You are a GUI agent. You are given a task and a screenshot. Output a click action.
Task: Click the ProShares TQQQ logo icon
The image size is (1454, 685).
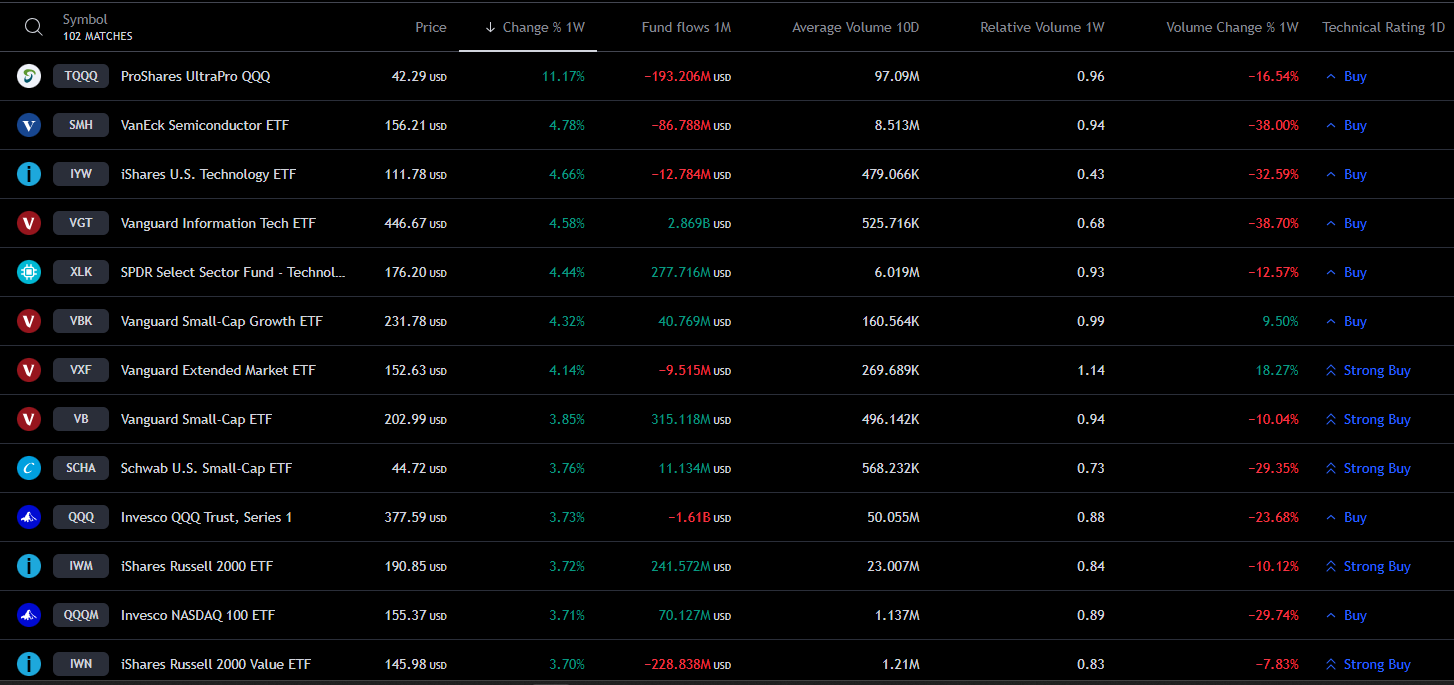(29, 76)
